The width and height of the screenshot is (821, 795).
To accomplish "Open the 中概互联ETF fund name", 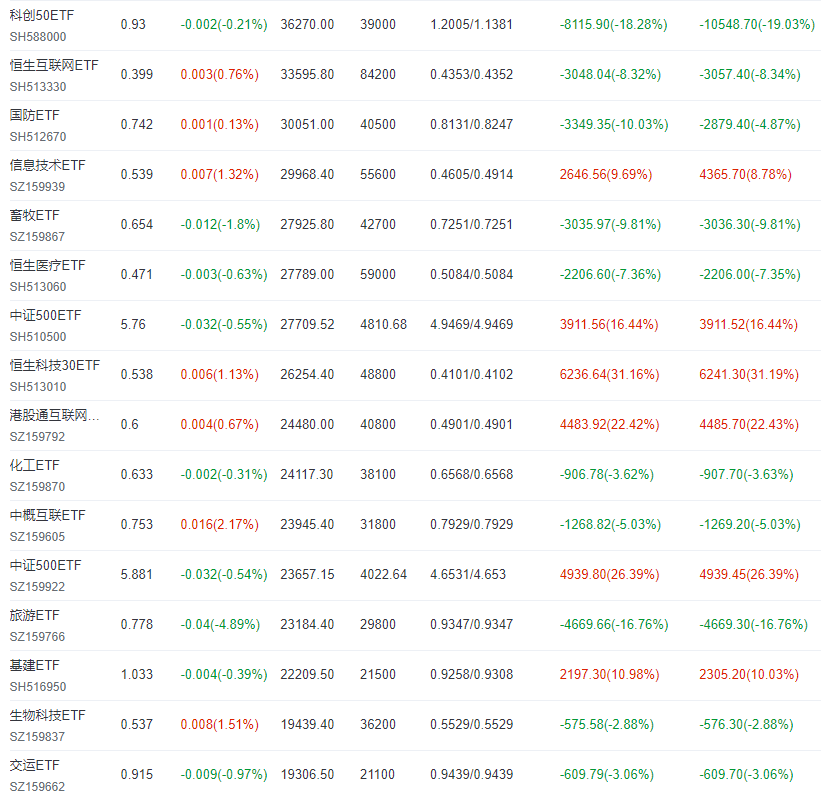I will pos(48,515).
